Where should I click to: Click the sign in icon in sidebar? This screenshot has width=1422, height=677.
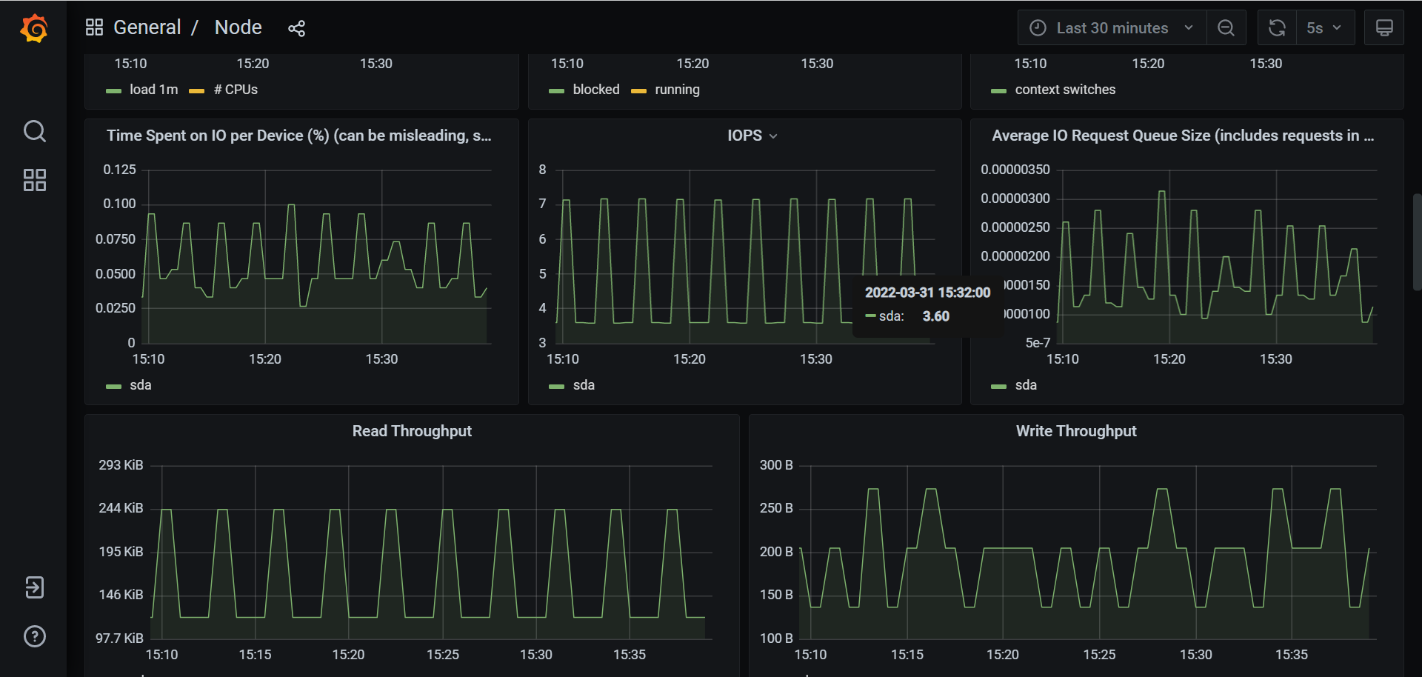[34, 587]
